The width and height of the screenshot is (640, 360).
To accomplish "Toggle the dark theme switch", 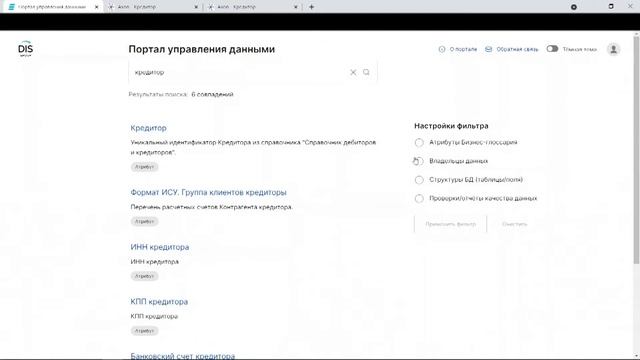I will pos(552,49).
